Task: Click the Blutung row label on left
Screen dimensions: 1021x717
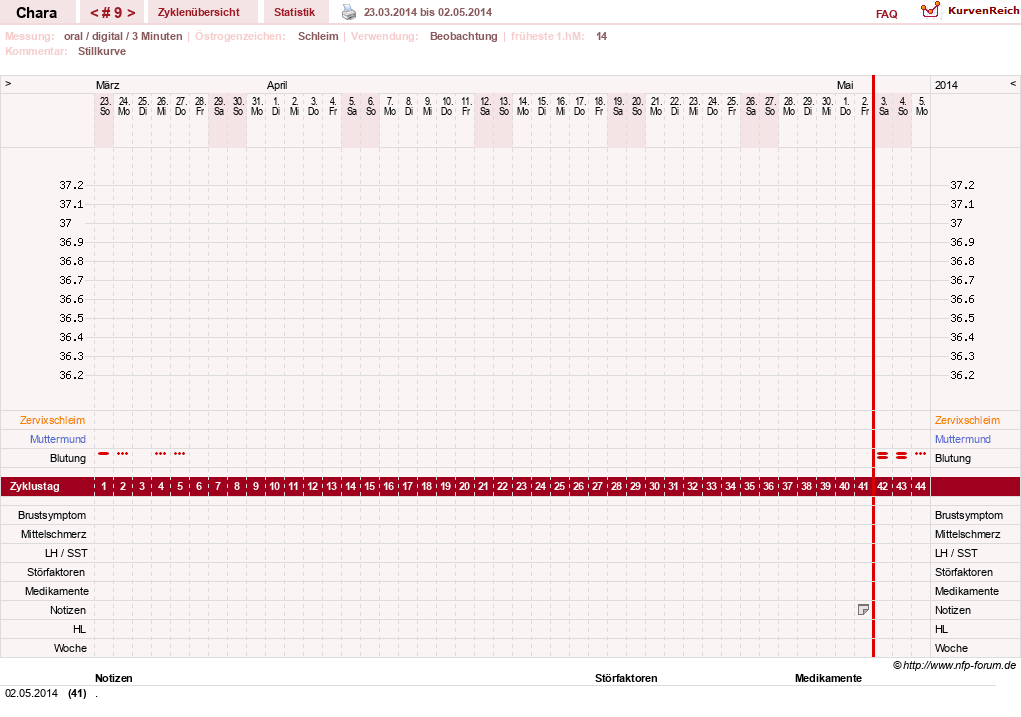Action: click(68, 458)
